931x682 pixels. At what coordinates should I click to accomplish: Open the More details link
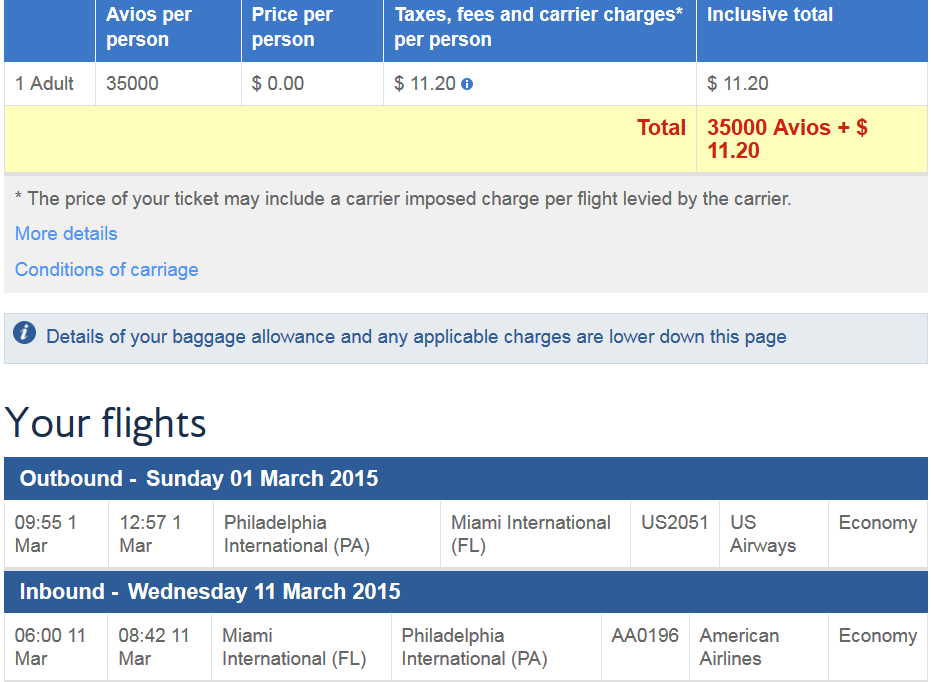point(66,233)
